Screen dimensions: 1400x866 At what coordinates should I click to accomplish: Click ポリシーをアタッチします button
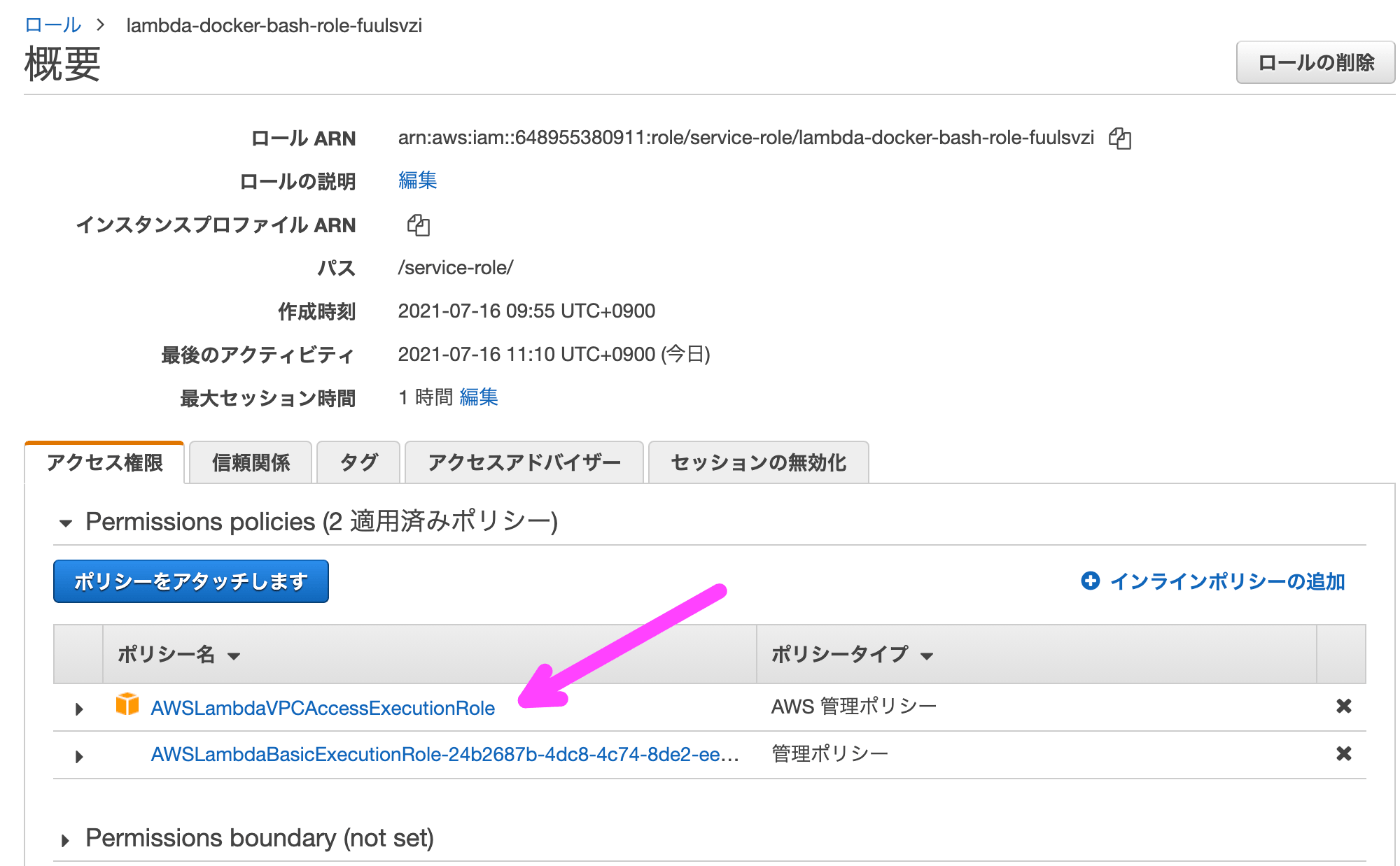click(x=191, y=581)
